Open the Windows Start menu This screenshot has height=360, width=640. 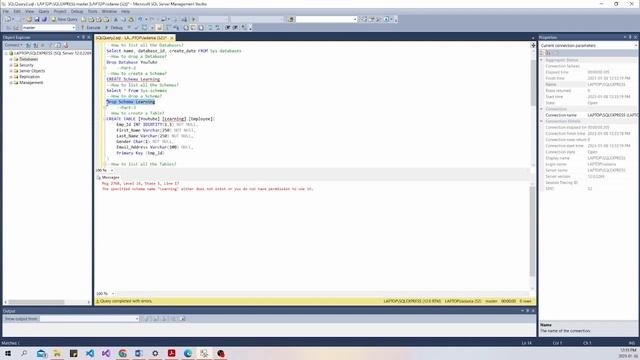(8, 353)
